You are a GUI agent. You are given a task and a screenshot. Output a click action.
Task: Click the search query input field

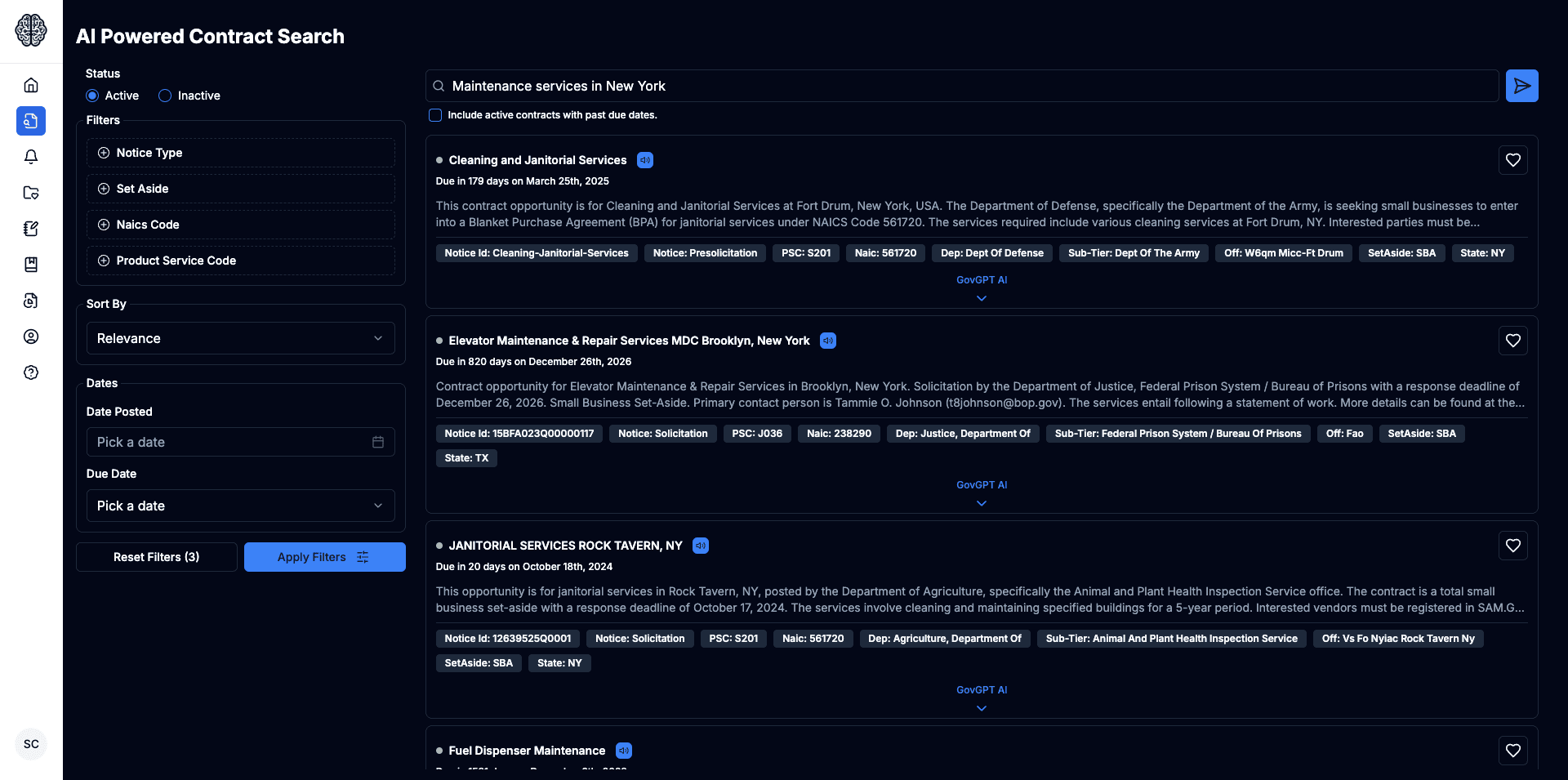pos(962,86)
